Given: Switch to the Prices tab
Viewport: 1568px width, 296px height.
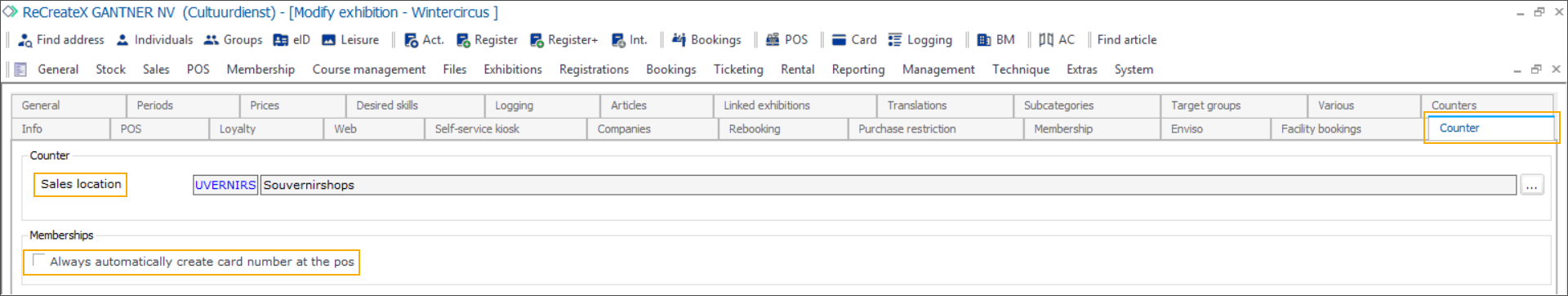Looking at the screenshot, I should coord(292,105).
